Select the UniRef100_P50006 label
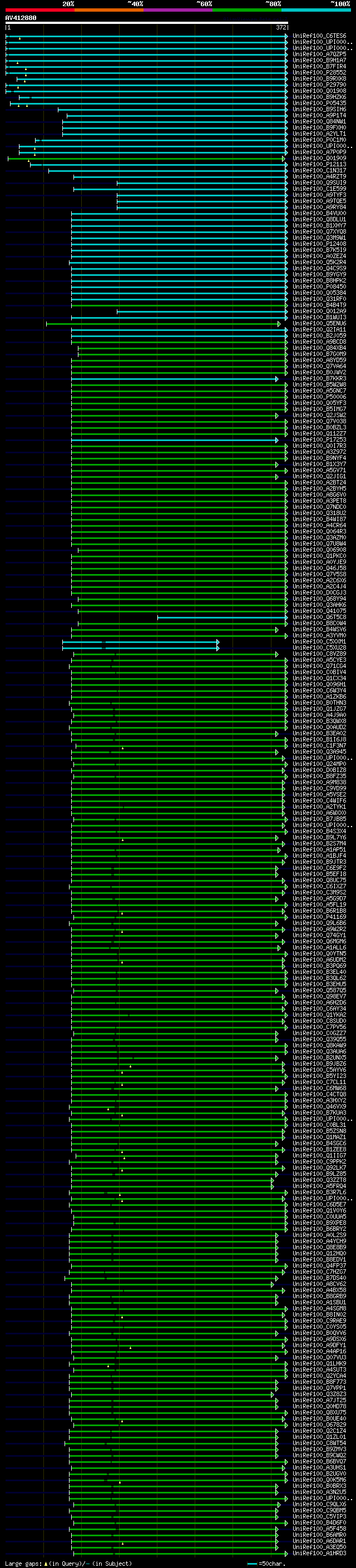The image size is (356, 1568). point(319,397)
